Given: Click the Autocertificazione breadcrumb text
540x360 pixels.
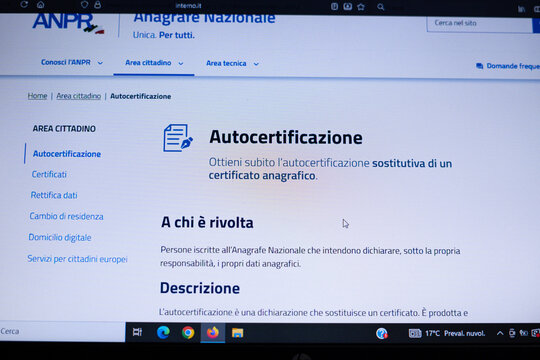Looking at the screenshot, I should coord(141,96).
